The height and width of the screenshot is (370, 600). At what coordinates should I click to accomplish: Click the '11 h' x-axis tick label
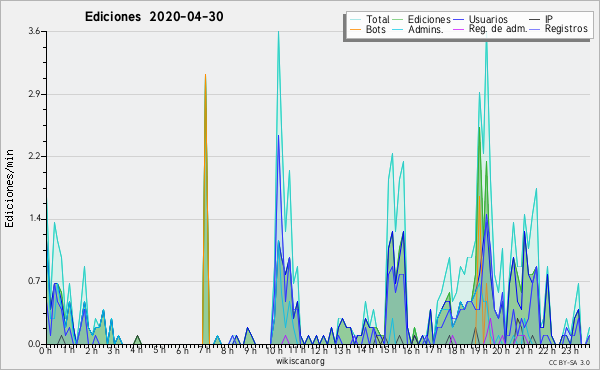pos(296,351)
